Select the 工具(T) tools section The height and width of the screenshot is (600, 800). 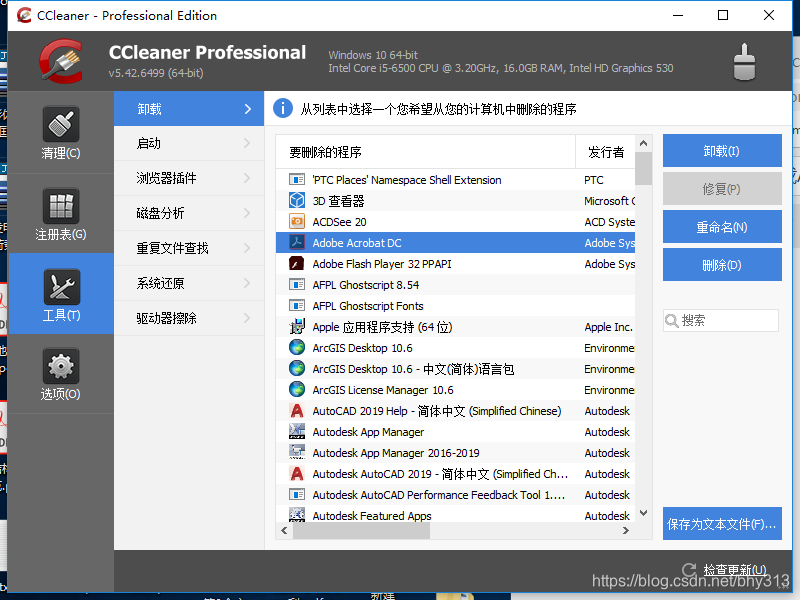point(61,294)
